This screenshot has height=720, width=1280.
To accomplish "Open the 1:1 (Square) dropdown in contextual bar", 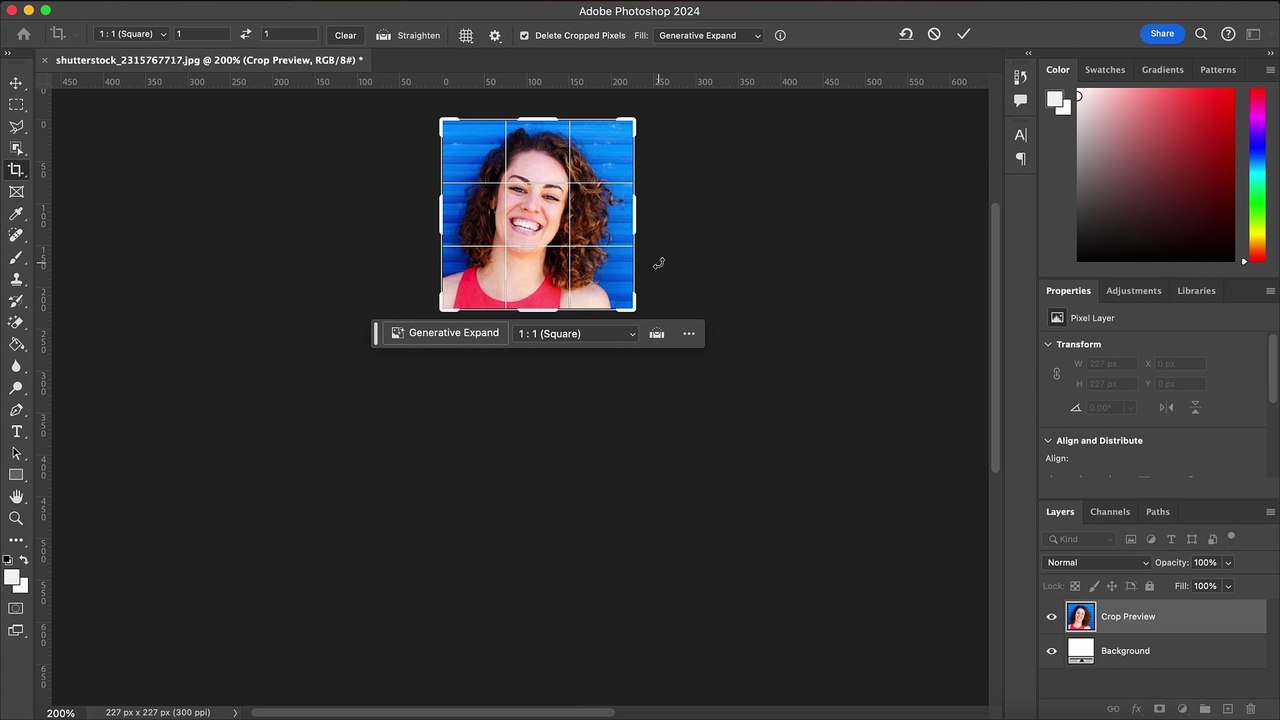I will (x=576, y=334).
